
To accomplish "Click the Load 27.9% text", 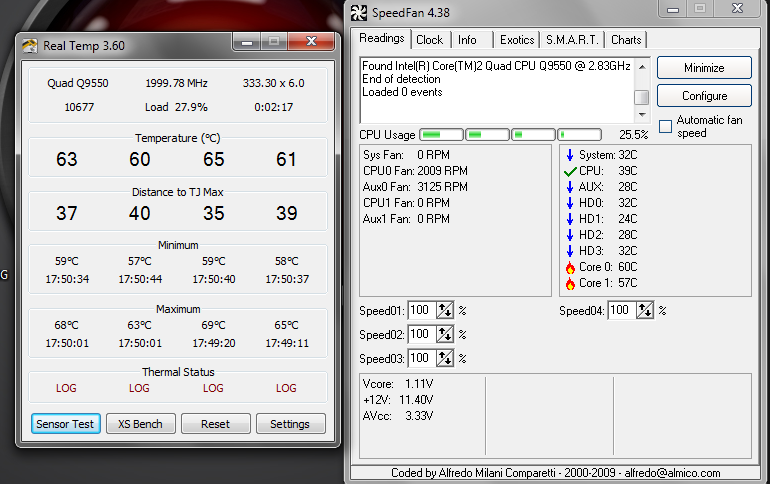I will tap(176, 107).
